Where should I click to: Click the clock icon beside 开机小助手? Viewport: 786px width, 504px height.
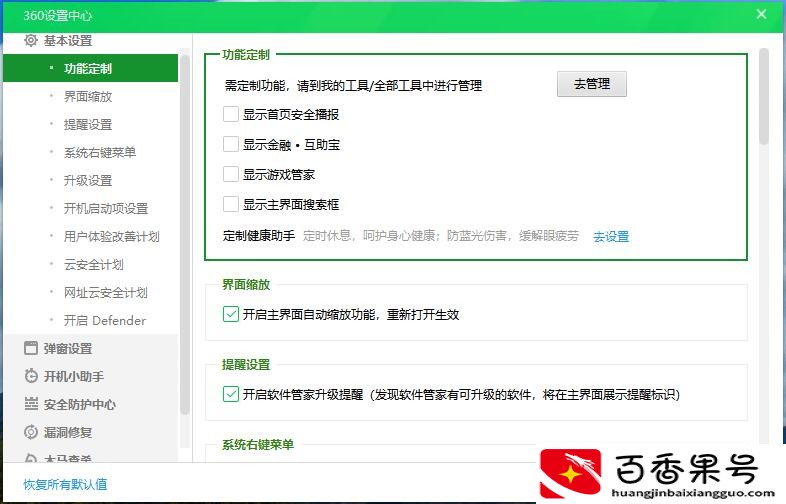click(31, 376)
